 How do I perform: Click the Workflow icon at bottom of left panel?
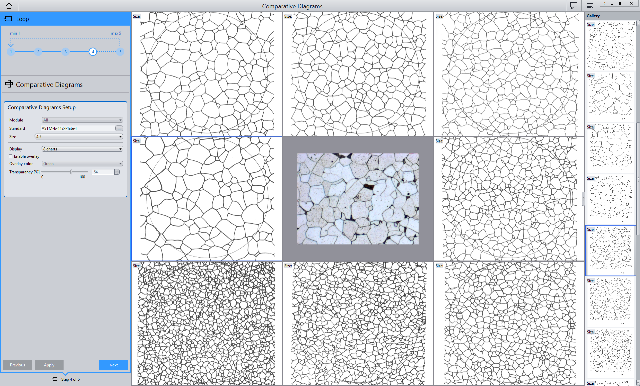click(56, 379)
